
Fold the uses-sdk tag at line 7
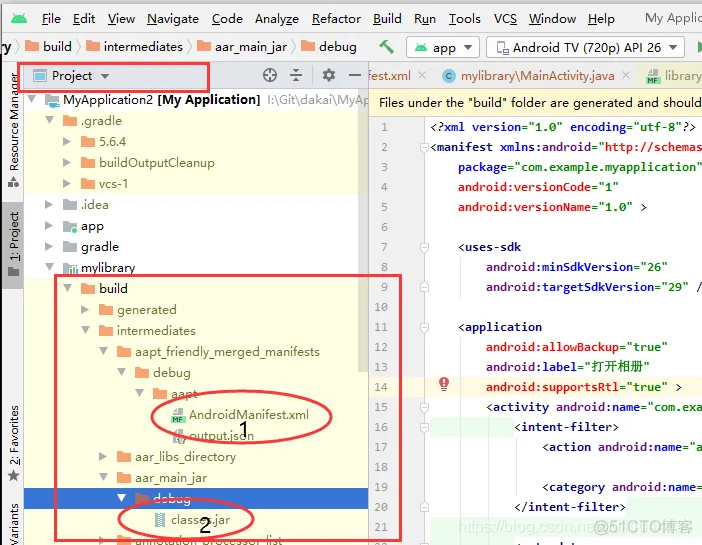[x=424, y=247]
